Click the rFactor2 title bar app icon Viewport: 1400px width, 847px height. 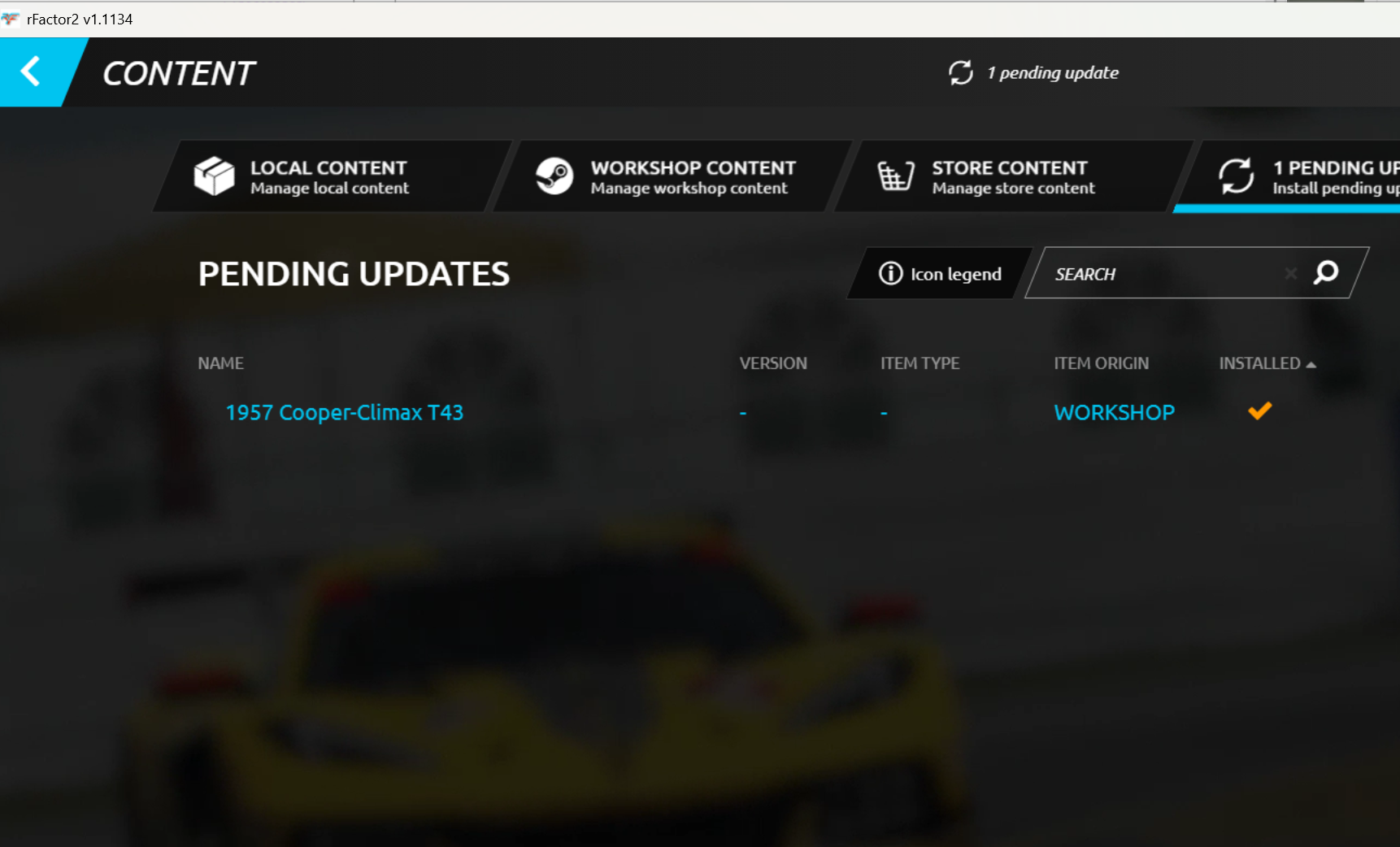pyautogui.click(x=11, y=19)
